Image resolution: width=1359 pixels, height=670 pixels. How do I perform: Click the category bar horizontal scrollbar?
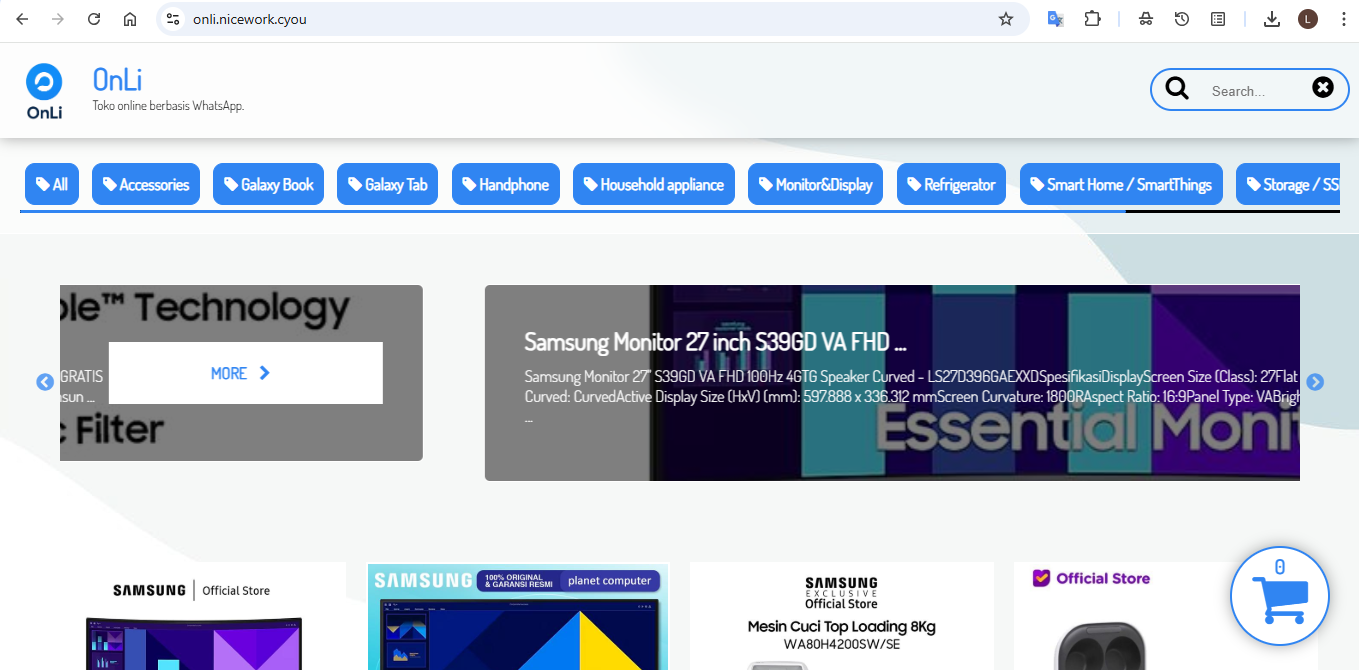click(x=572, y=211)
